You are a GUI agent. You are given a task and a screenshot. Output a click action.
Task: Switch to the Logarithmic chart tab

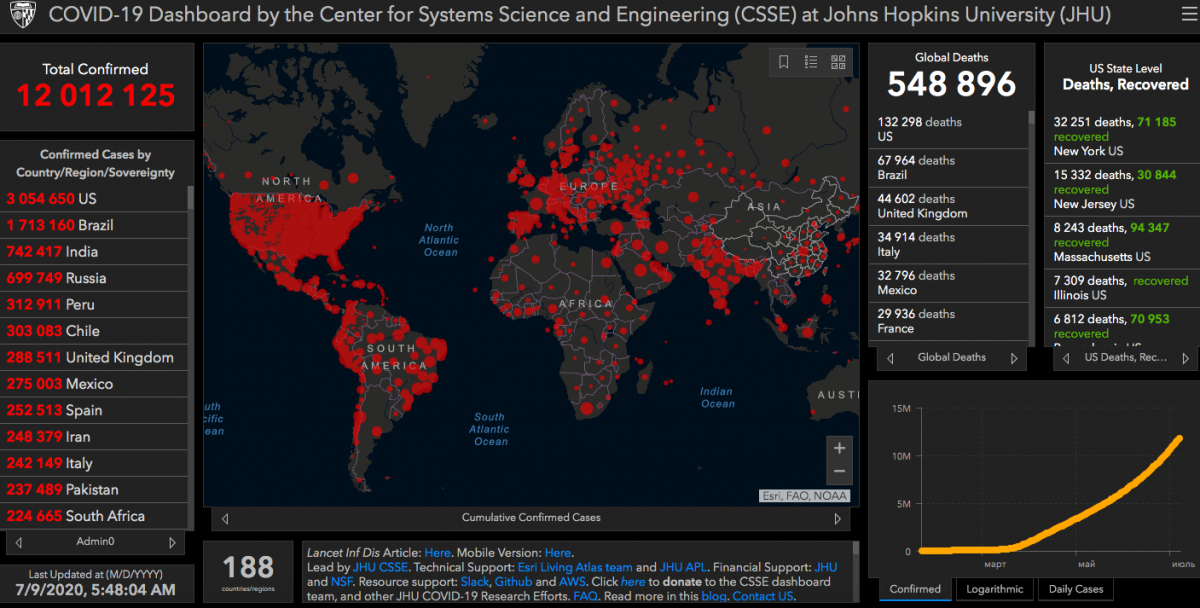pos(995,589)
